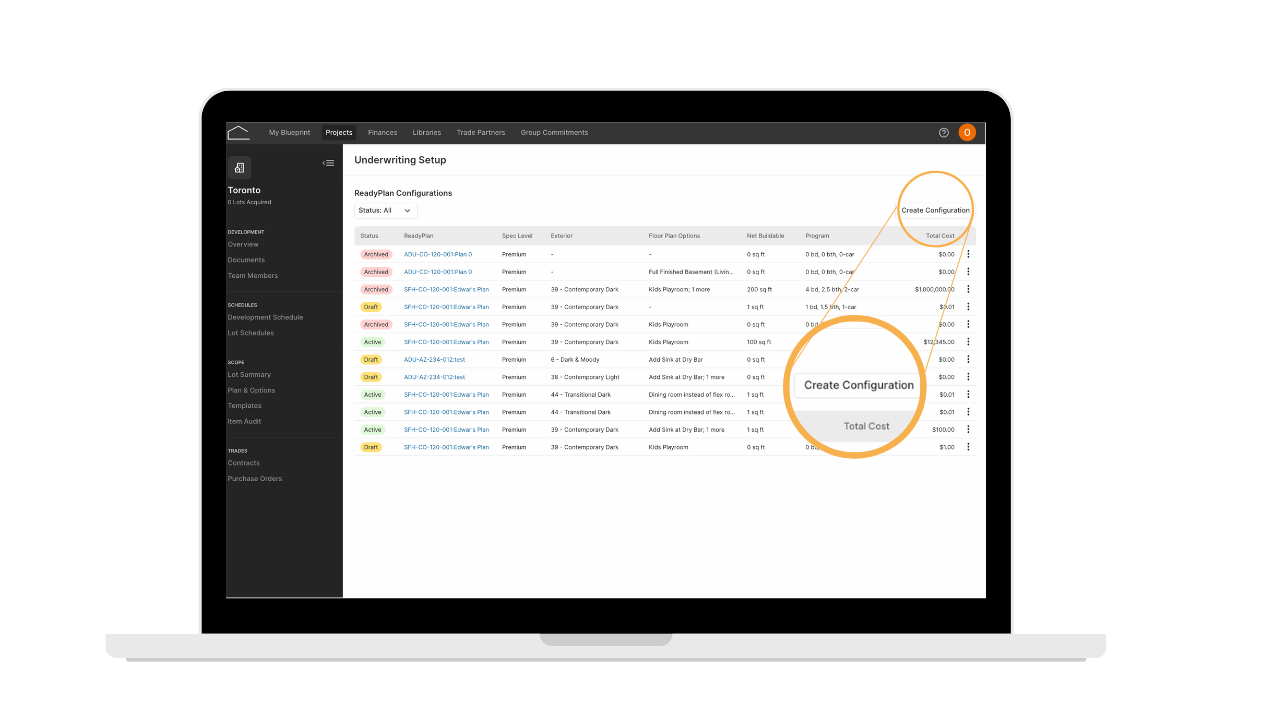The image size is (1280, 720).
Task: Collapse the sidebar using the collapse icon
Action: [328, 163]
